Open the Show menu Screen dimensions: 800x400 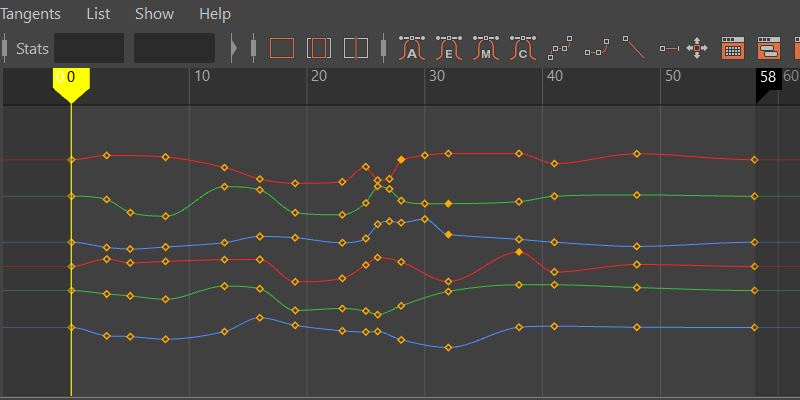click(154, 14)
